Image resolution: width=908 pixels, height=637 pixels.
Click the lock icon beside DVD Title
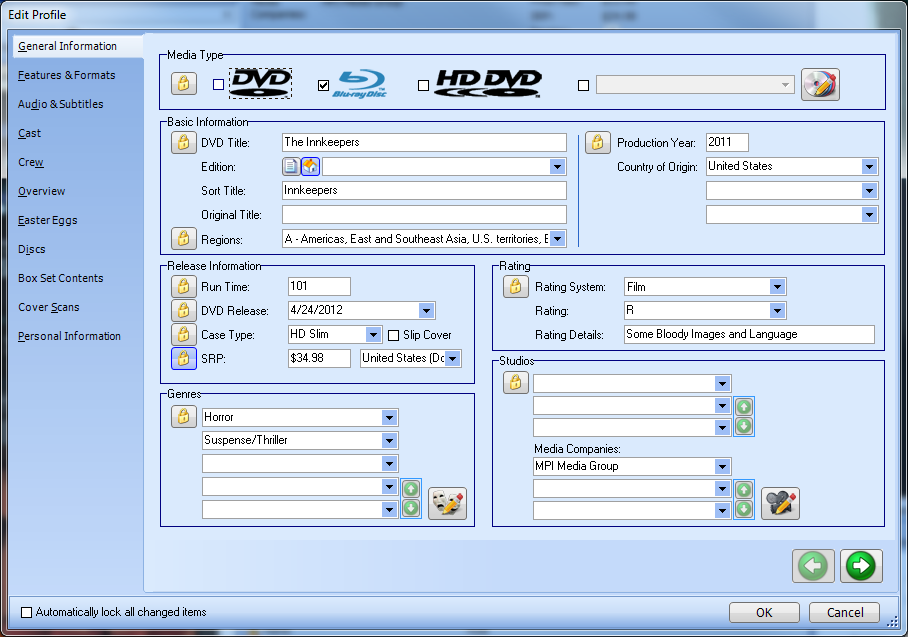tap(183, 143)
